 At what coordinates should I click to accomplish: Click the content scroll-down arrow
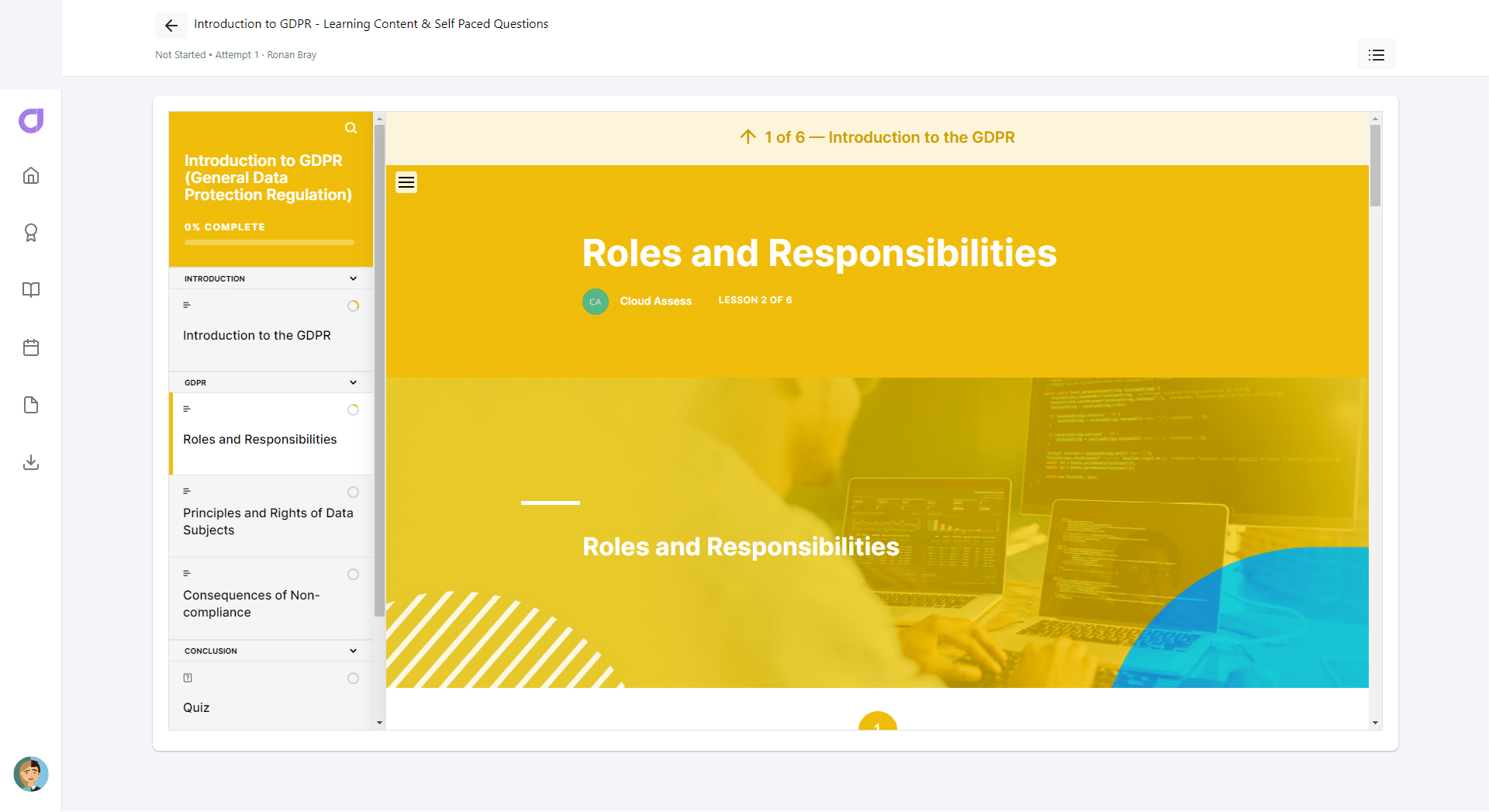(x=1375, y=723)
